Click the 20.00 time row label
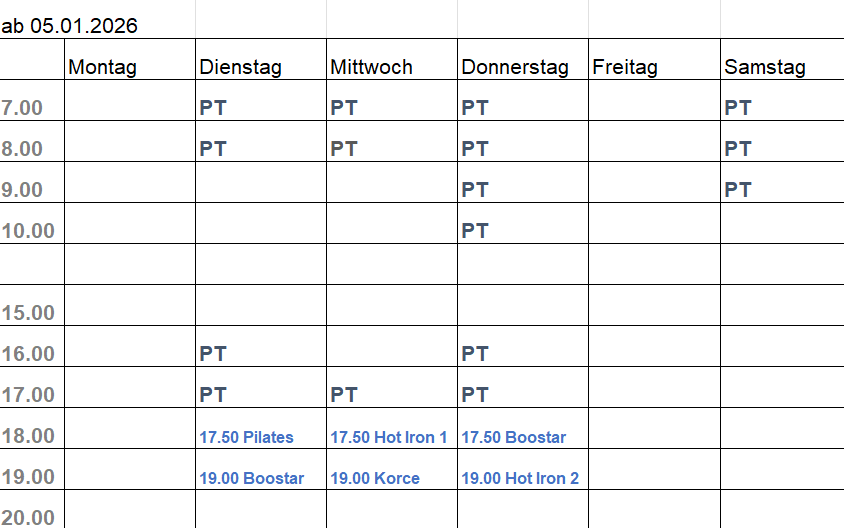 [28, 517]
